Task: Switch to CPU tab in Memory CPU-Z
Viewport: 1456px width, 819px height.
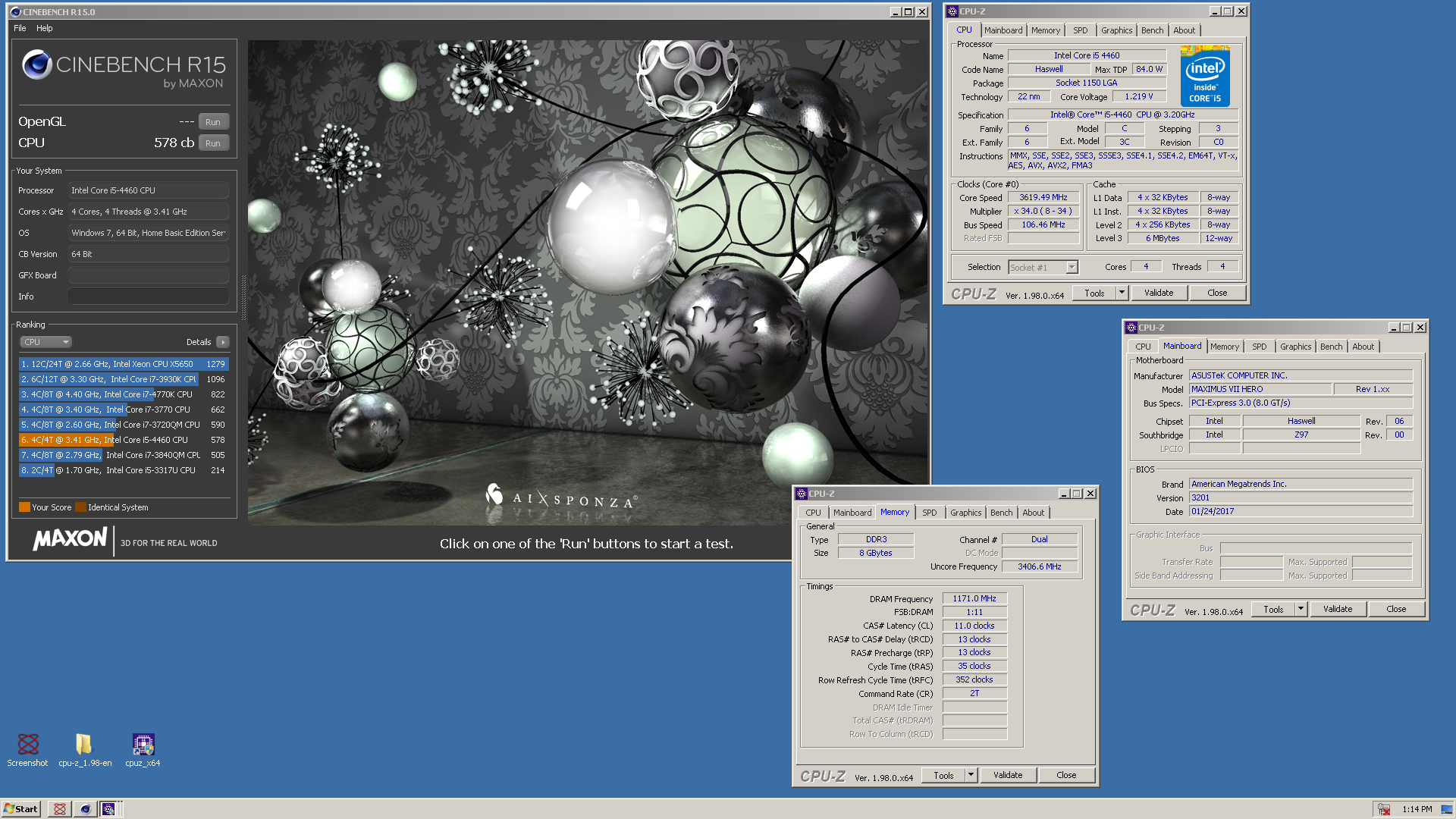Action: [813, 513]
